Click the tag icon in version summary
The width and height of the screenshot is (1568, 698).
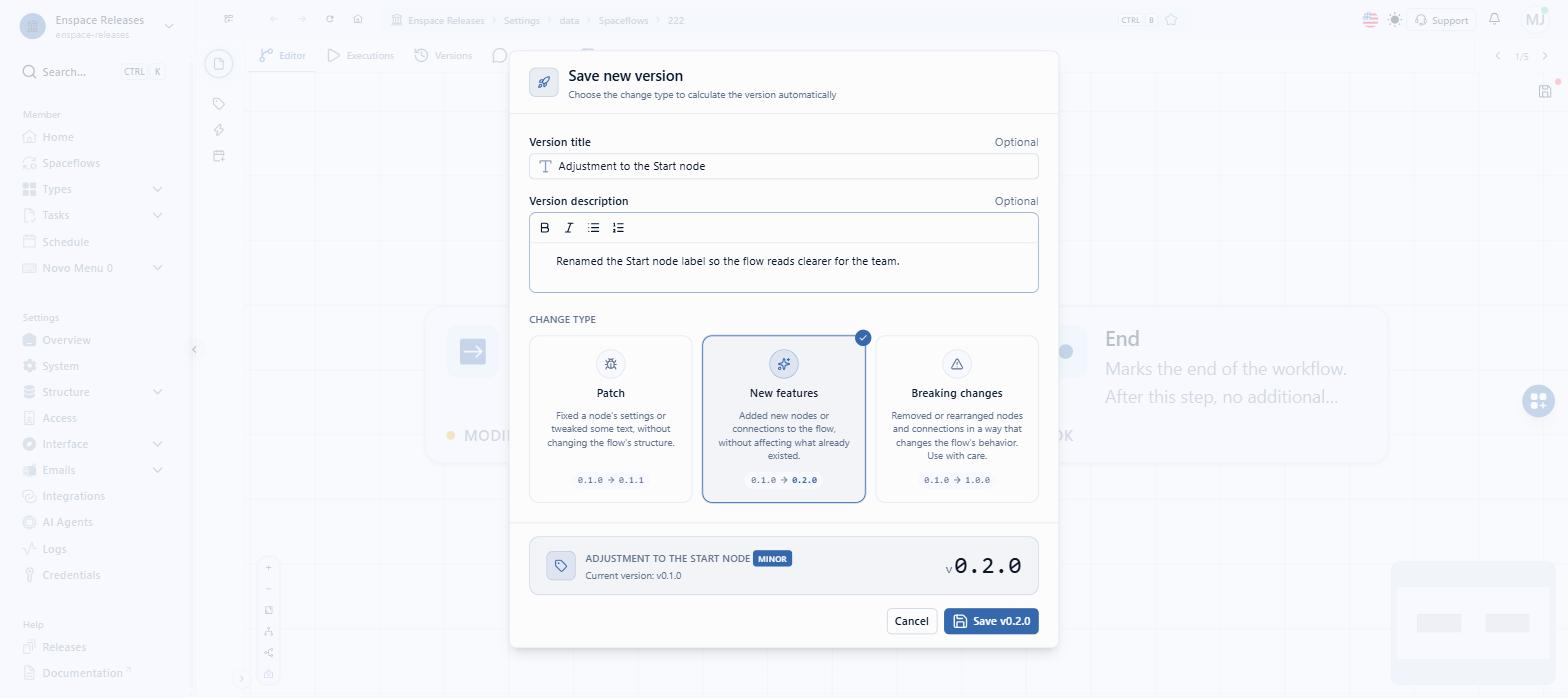click(x=561, y=566)
